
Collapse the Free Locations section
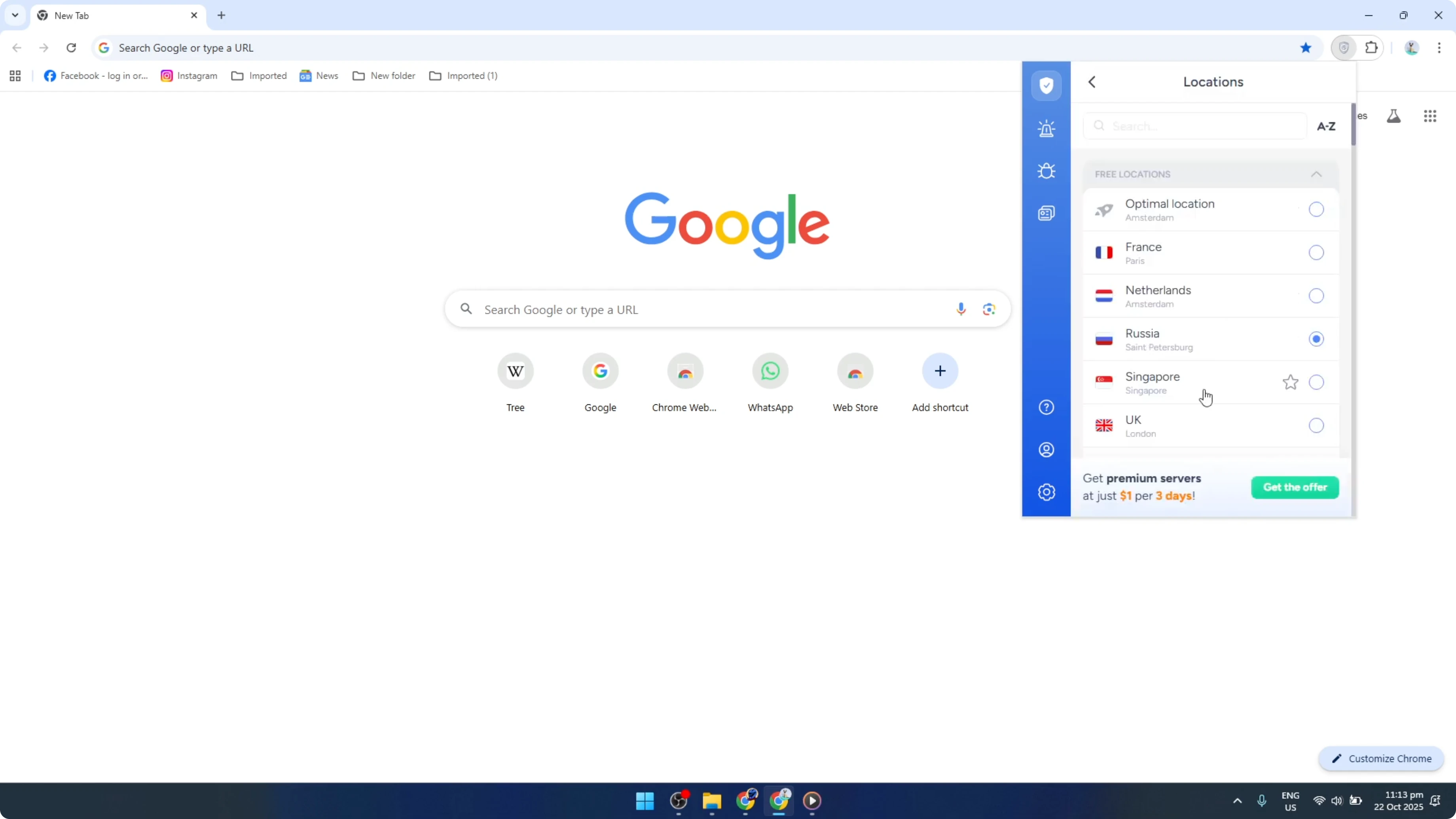1316,174
